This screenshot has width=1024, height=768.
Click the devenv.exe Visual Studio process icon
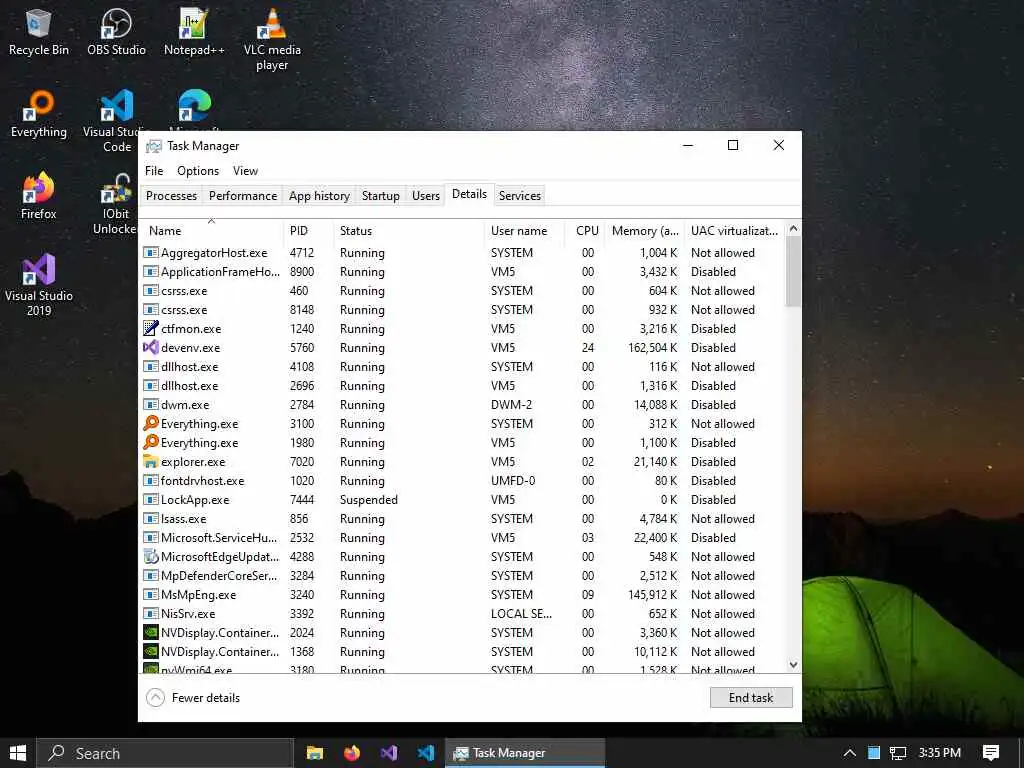(151, 347)
